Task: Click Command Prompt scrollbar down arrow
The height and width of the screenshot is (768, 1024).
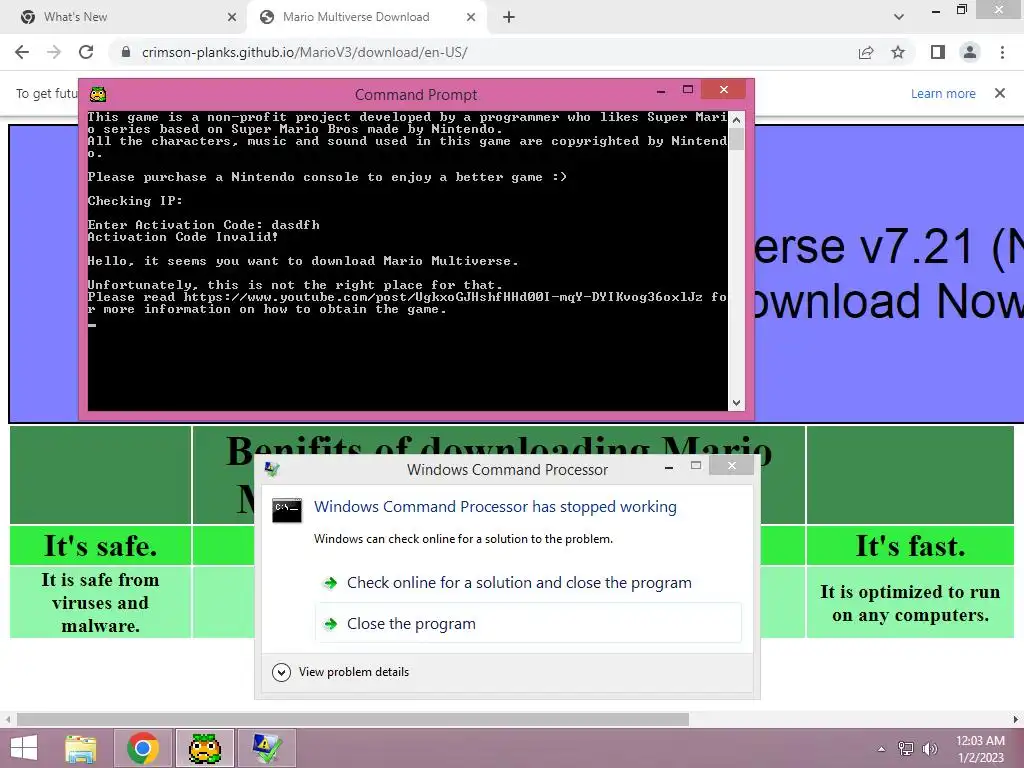Action: coord(736,403)
